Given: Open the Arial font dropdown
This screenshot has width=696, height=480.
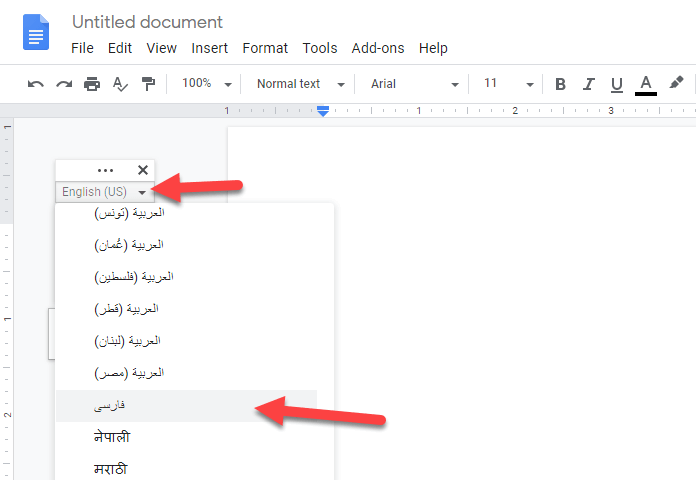Looking at the screenshot, I should [415, 83].
